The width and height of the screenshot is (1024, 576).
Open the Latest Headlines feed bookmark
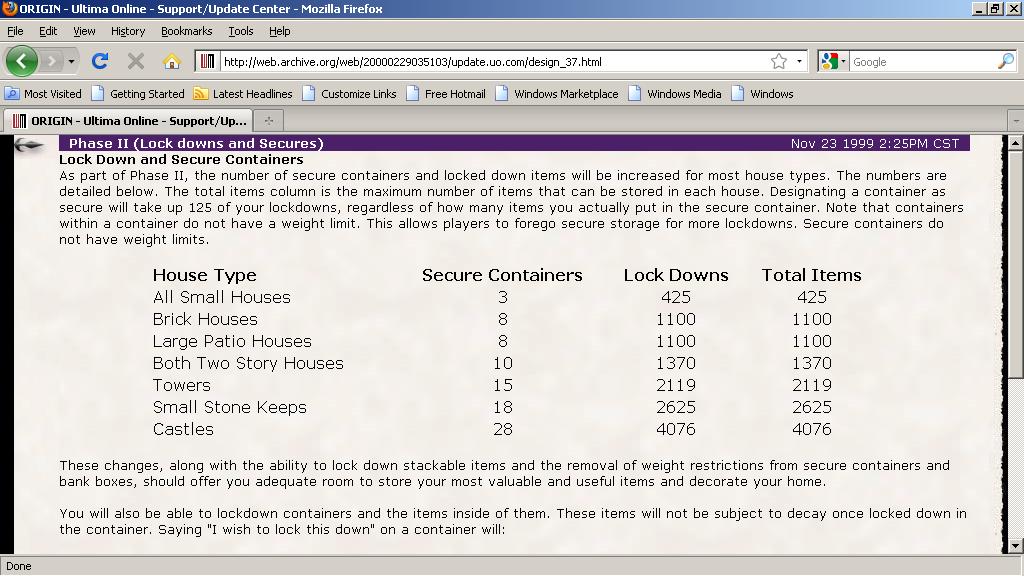(243, 94)
